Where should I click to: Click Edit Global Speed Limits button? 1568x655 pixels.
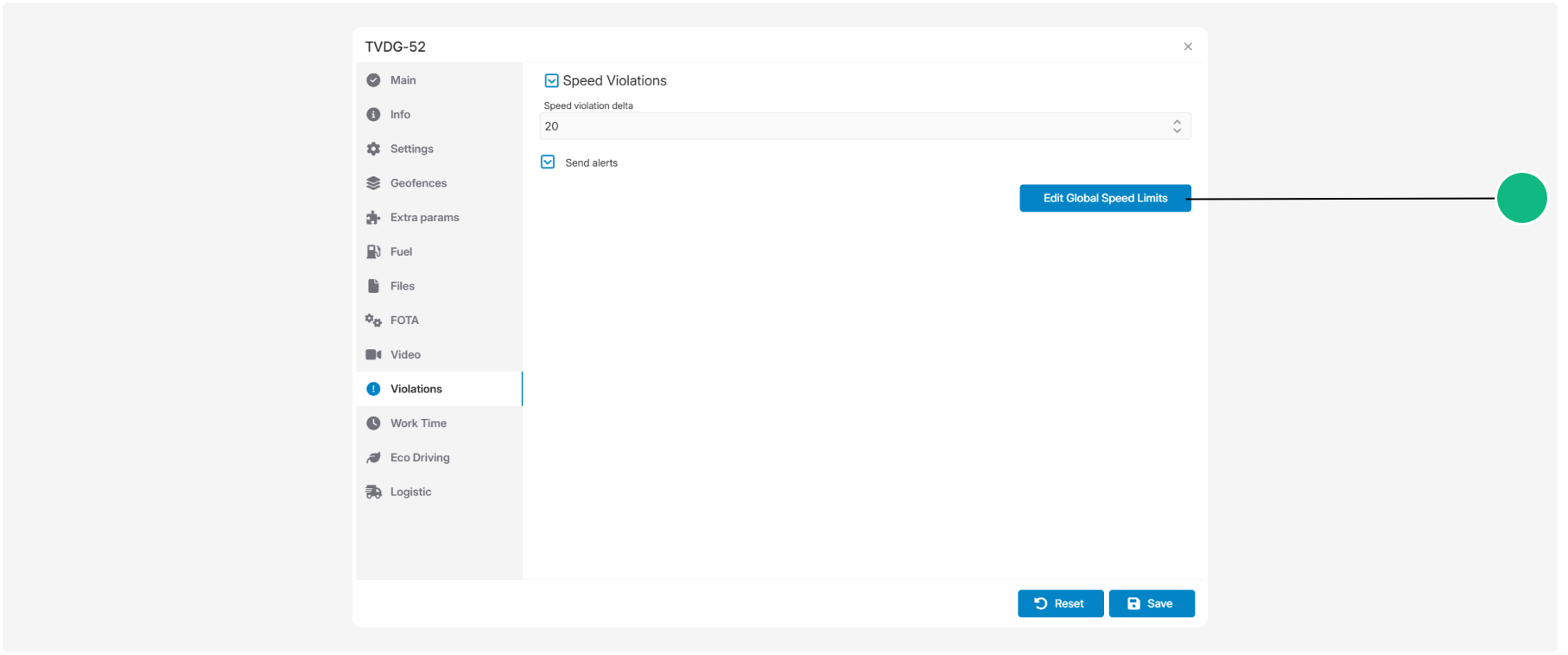(1105, 198)
